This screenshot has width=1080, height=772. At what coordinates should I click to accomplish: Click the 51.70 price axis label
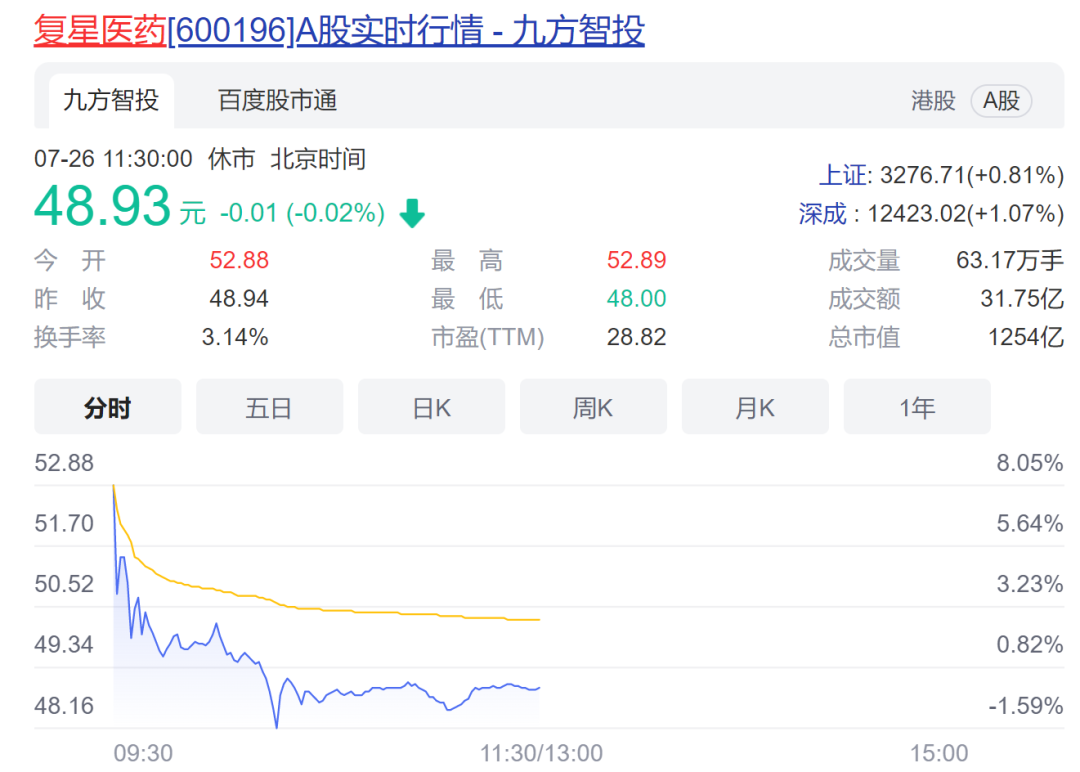(x=64, y=523)
